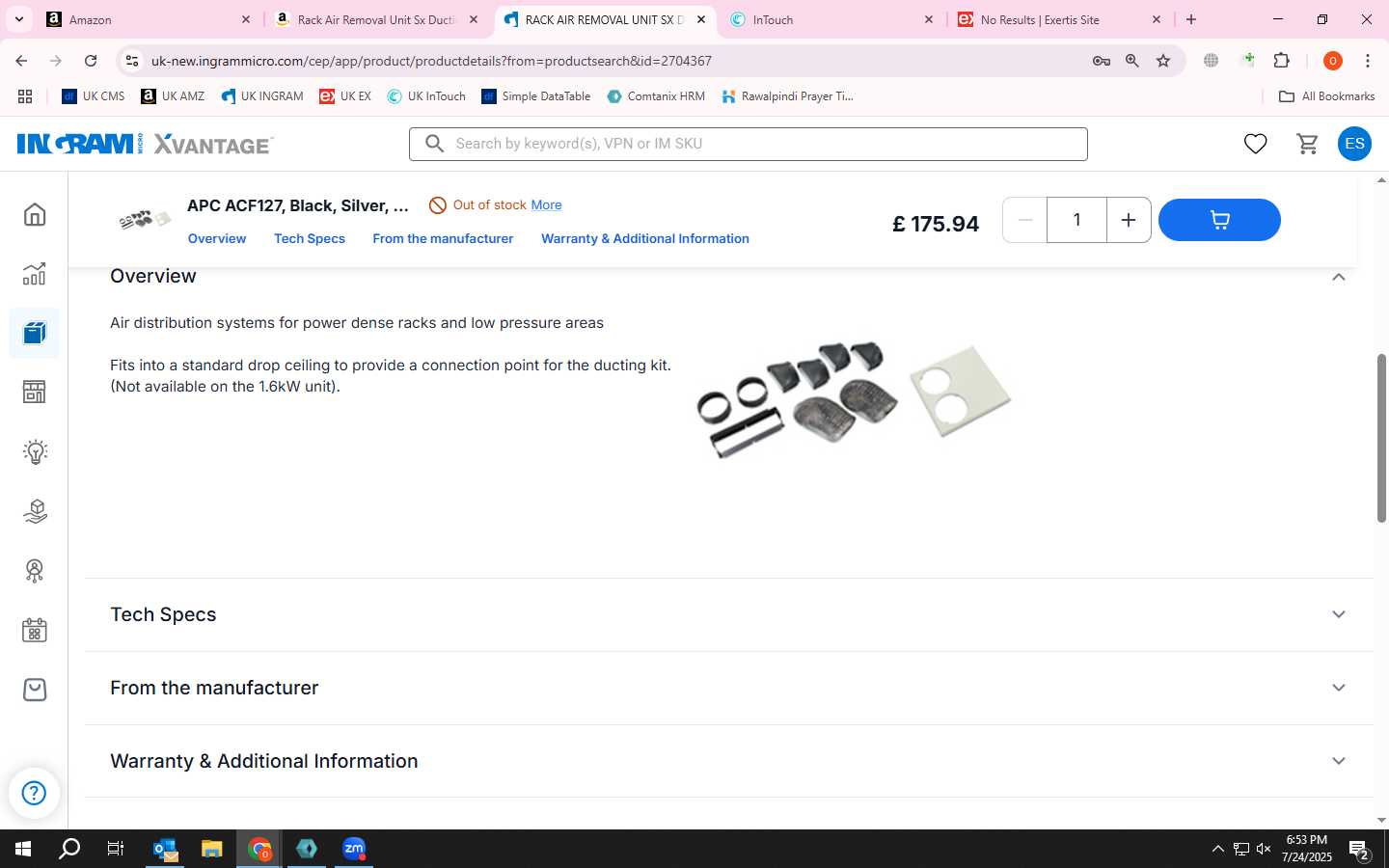Open the shopping cart header icon
Viewport: 1389px width, 868px height.
[1307, 144]
